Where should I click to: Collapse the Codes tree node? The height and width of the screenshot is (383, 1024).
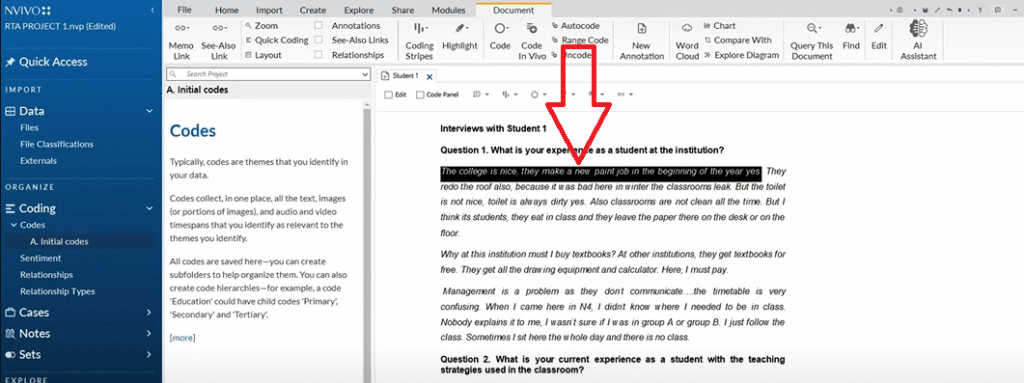tap(14, 225)
